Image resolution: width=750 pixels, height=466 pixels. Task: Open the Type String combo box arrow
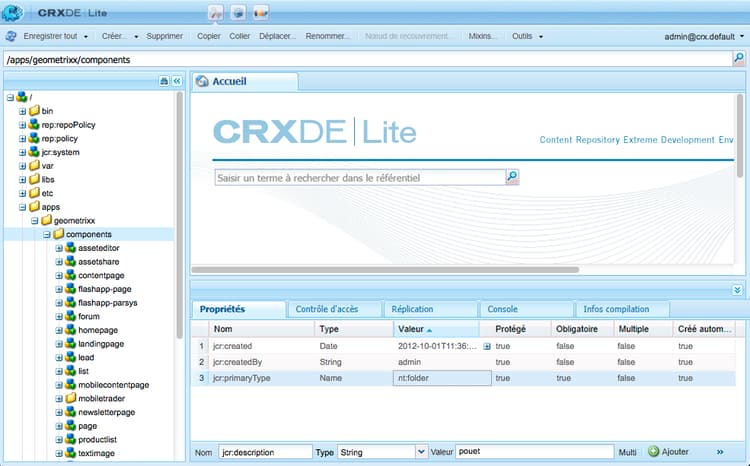click(x=420, y=452)
